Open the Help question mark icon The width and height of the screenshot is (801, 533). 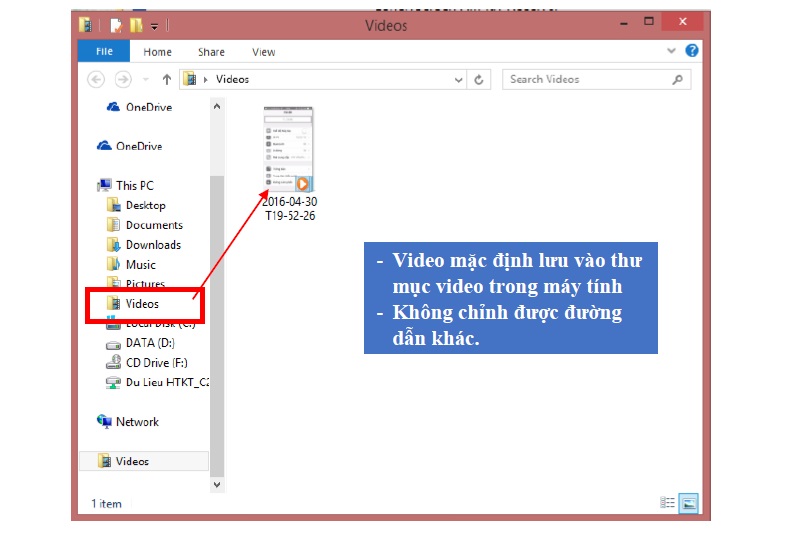692,51
